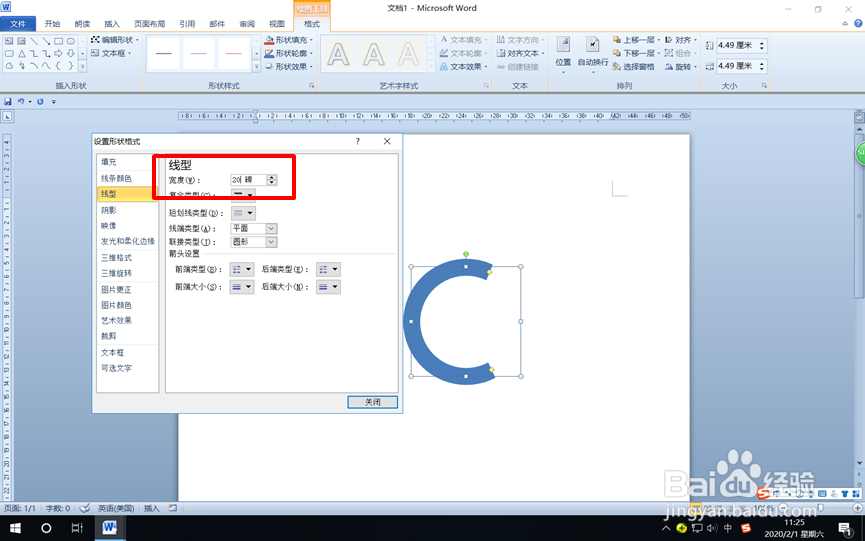
Task: Click the green rotation handle on shape
Action: click(x=466, y=254)
